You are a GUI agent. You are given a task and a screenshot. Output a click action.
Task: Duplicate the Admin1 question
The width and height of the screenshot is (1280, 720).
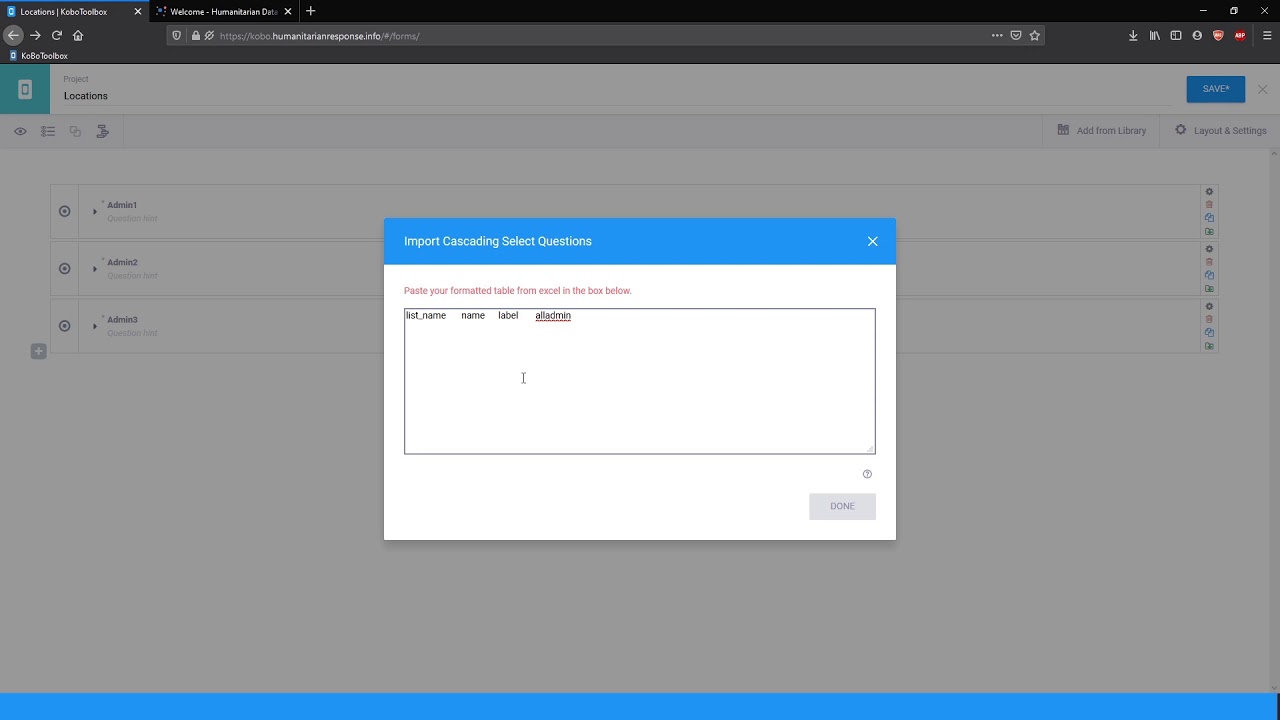[1209, 218]
